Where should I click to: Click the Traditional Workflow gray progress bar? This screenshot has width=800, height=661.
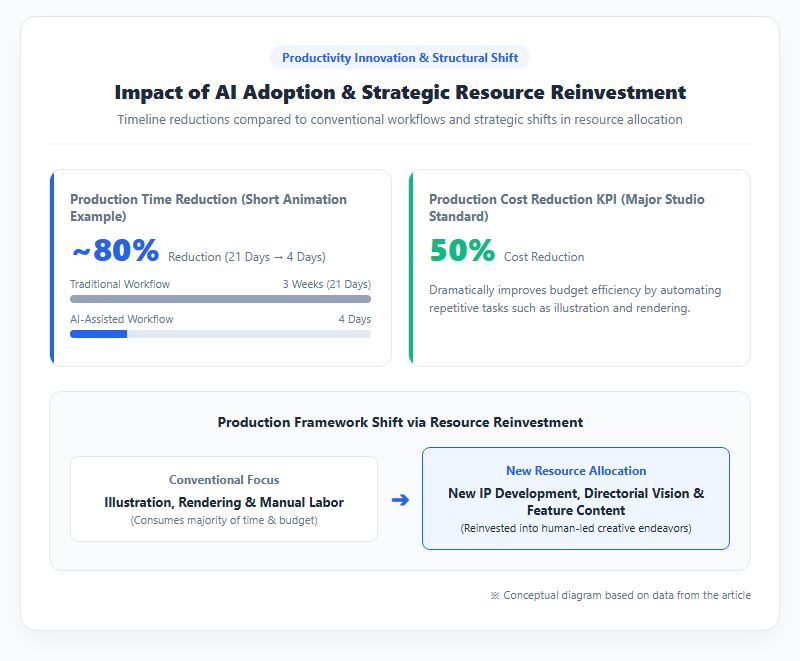[x=220, y=299]
